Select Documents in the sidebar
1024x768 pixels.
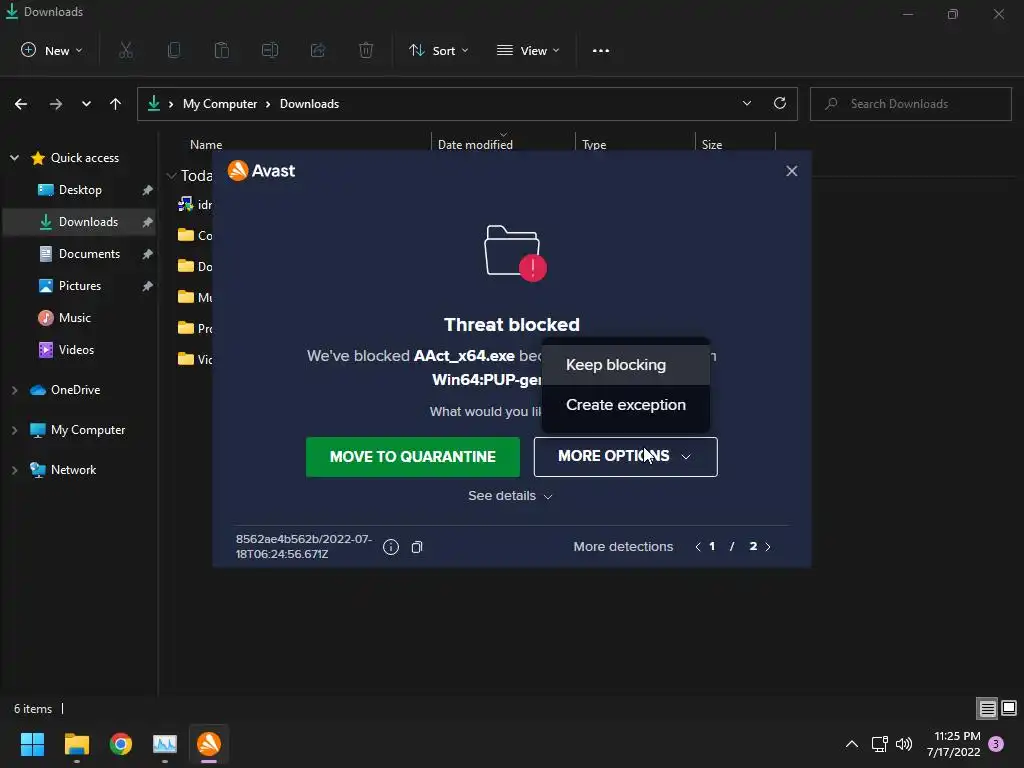click(x=80, y=253)
